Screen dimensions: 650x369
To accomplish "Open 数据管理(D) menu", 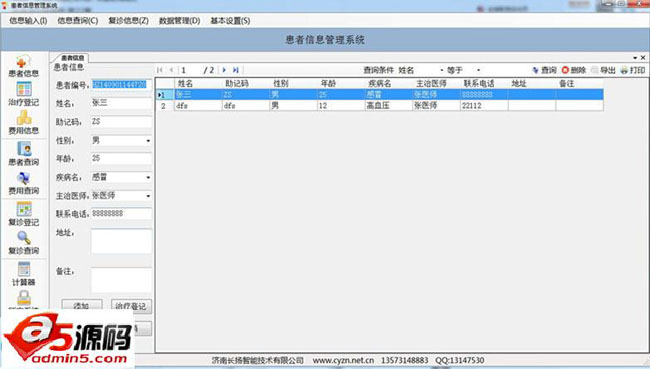I will click(x=179, y=21).
